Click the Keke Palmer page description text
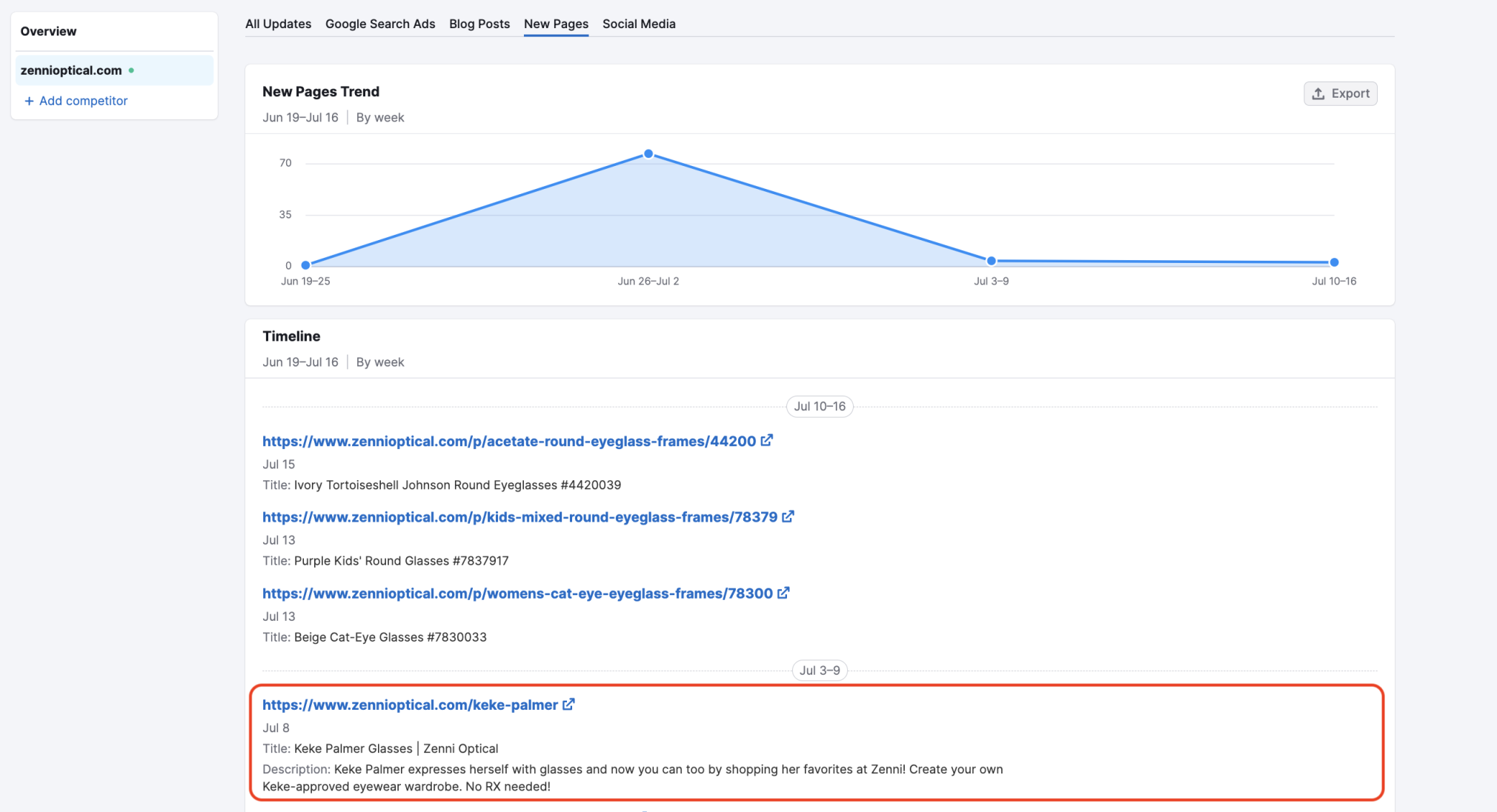This screenshot has height=812, width=1497. pos(632,778)
